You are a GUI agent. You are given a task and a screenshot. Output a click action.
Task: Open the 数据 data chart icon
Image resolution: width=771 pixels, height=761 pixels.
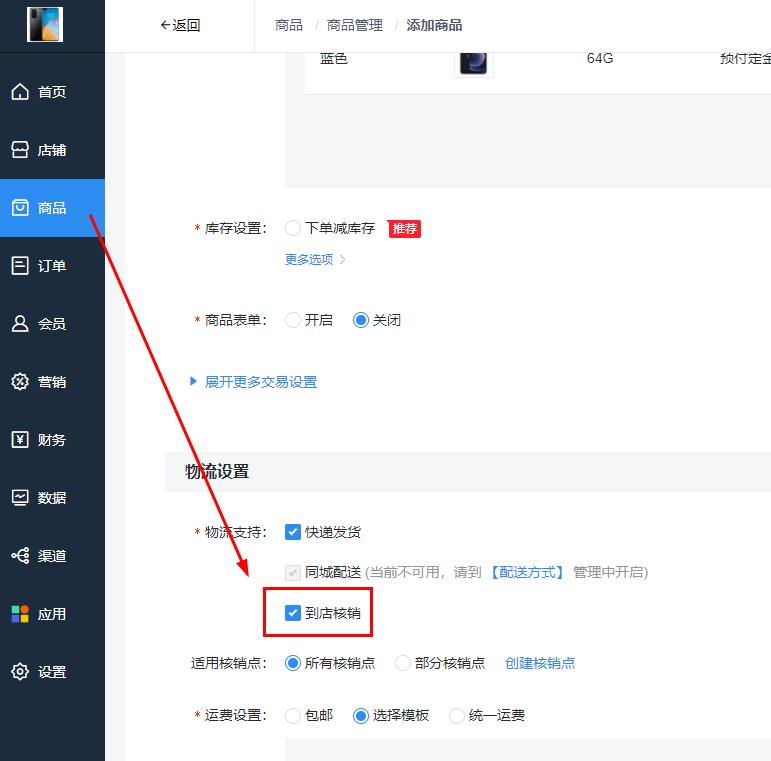20,498
